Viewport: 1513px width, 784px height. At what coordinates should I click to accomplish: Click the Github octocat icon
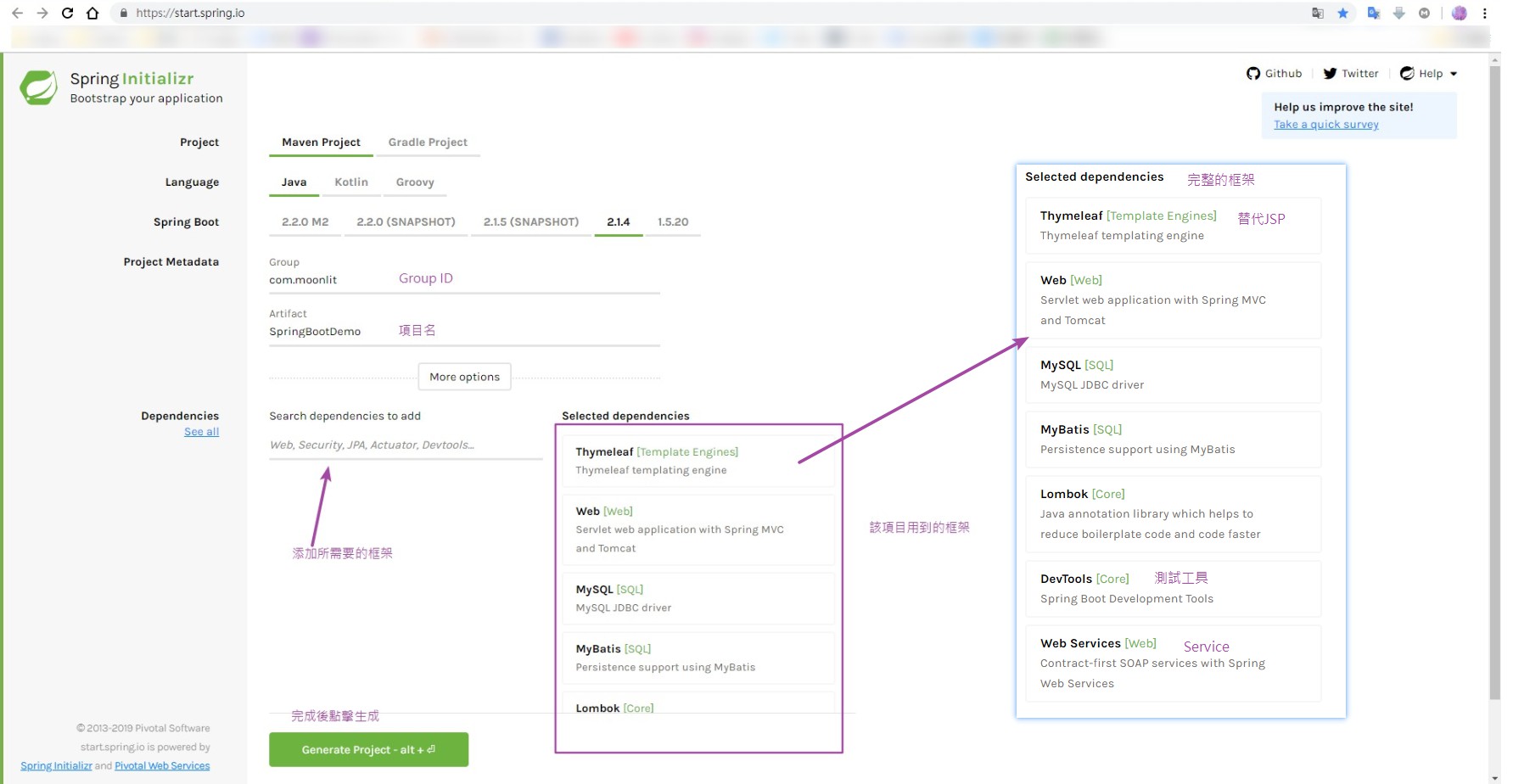[x=1253, y=74]
